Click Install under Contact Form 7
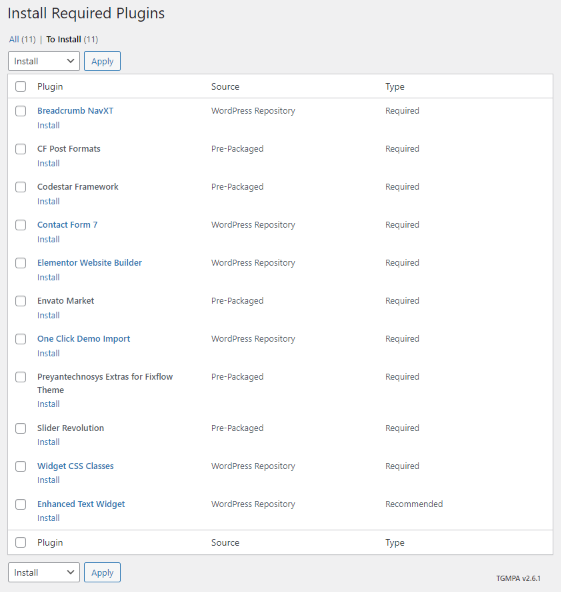Viewport: 561px width, 592px height. 48,239
